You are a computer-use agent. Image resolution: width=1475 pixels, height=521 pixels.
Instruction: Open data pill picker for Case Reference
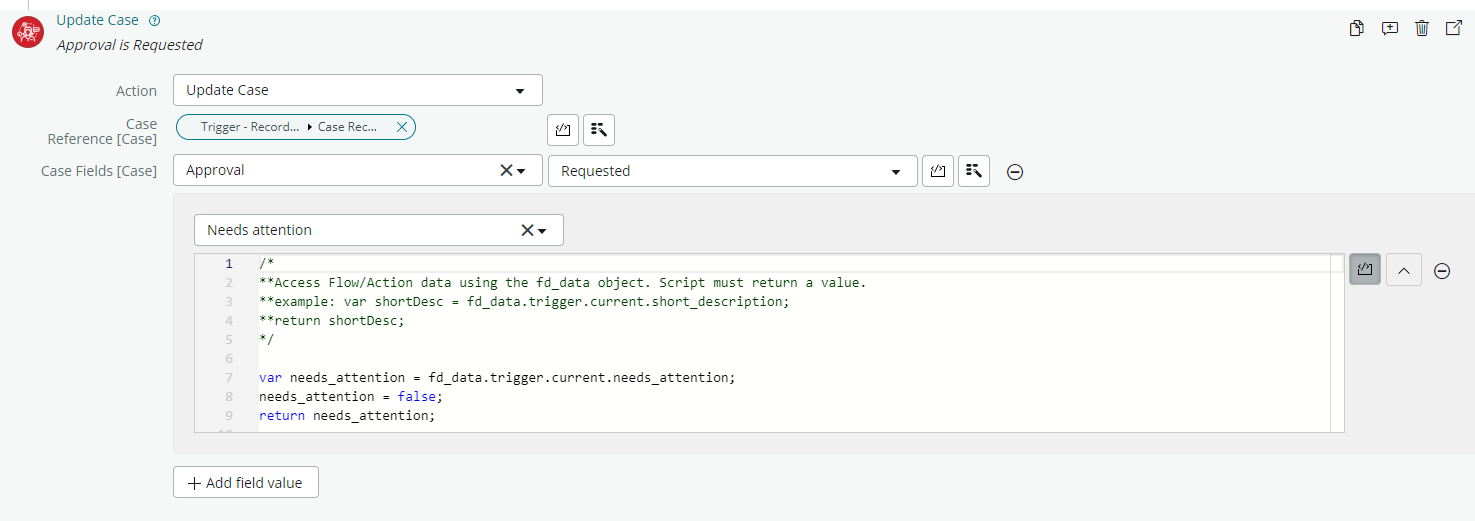[598, 130]
